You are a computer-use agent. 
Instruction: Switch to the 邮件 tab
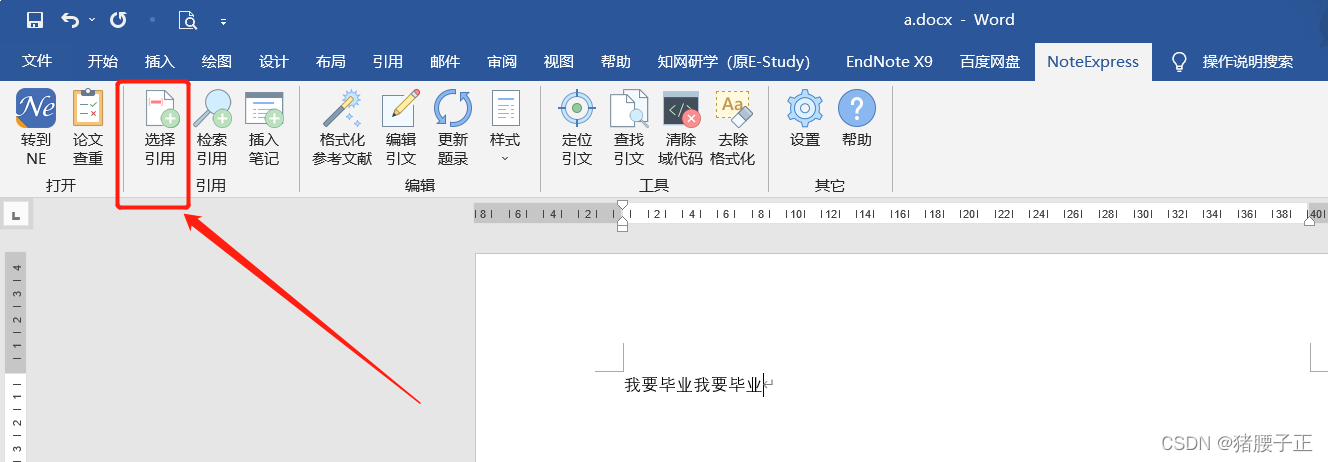(x=444, y=61)
